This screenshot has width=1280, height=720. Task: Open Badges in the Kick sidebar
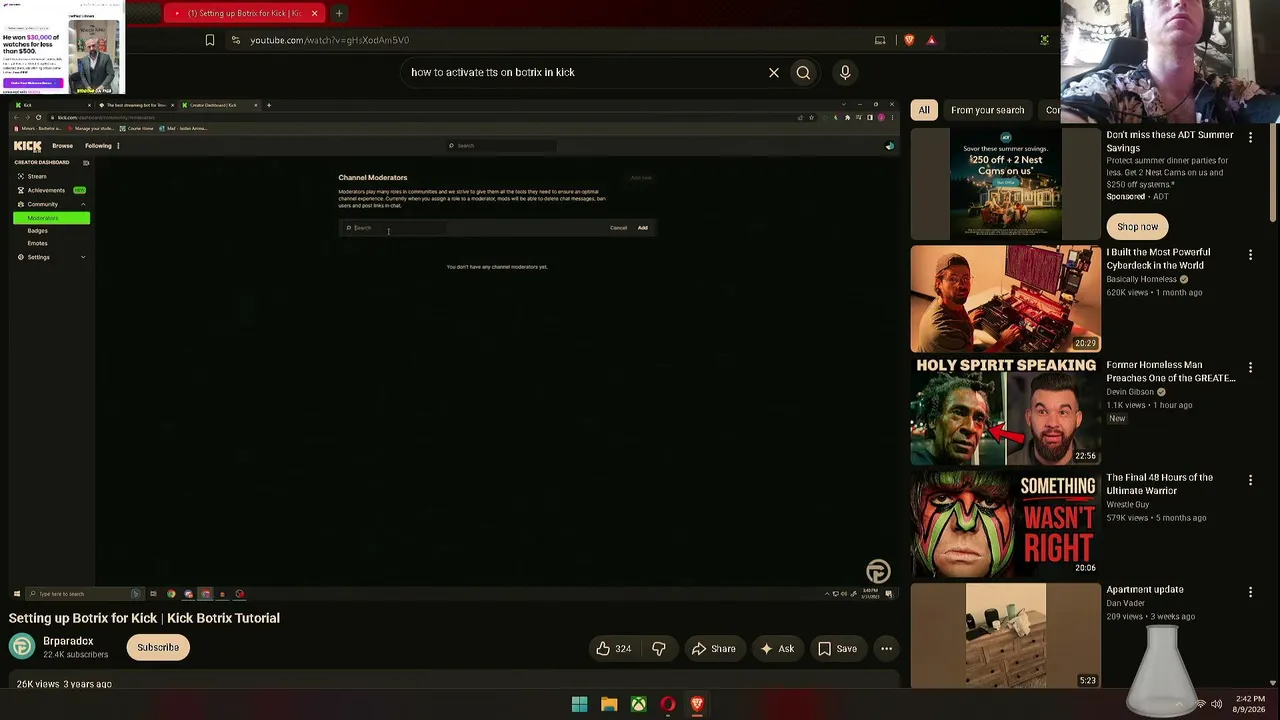[37, 231]
